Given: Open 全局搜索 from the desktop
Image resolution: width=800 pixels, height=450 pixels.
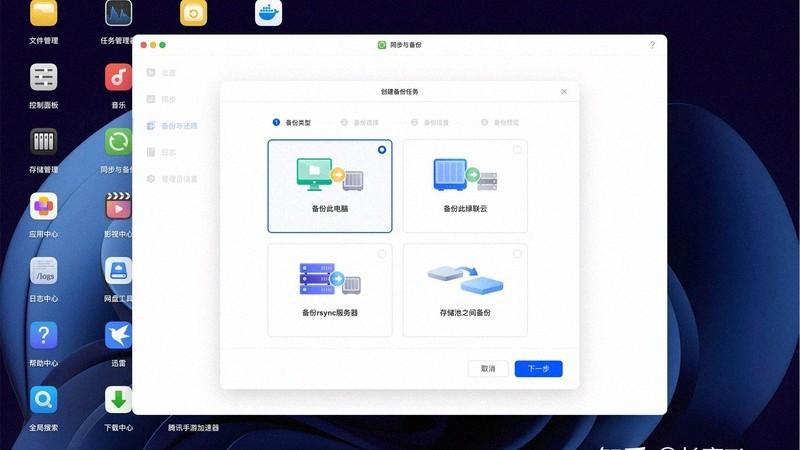Looking at the screenshot, I should click(43, 399).
